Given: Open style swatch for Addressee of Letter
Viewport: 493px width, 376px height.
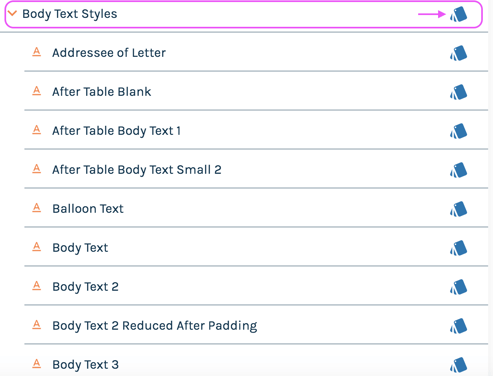Looking at the screenshot, I should [459, 53].
